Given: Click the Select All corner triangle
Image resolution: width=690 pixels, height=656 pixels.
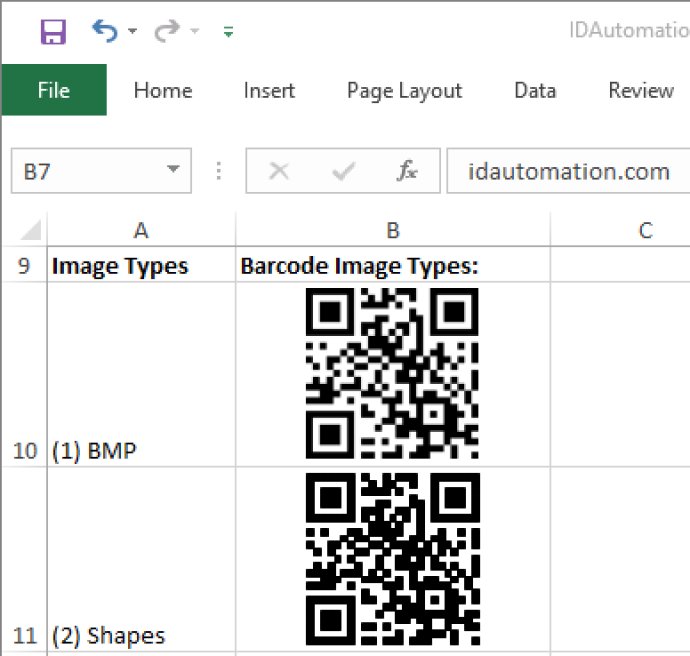Looking at the screenshot, I should [31, 230].
